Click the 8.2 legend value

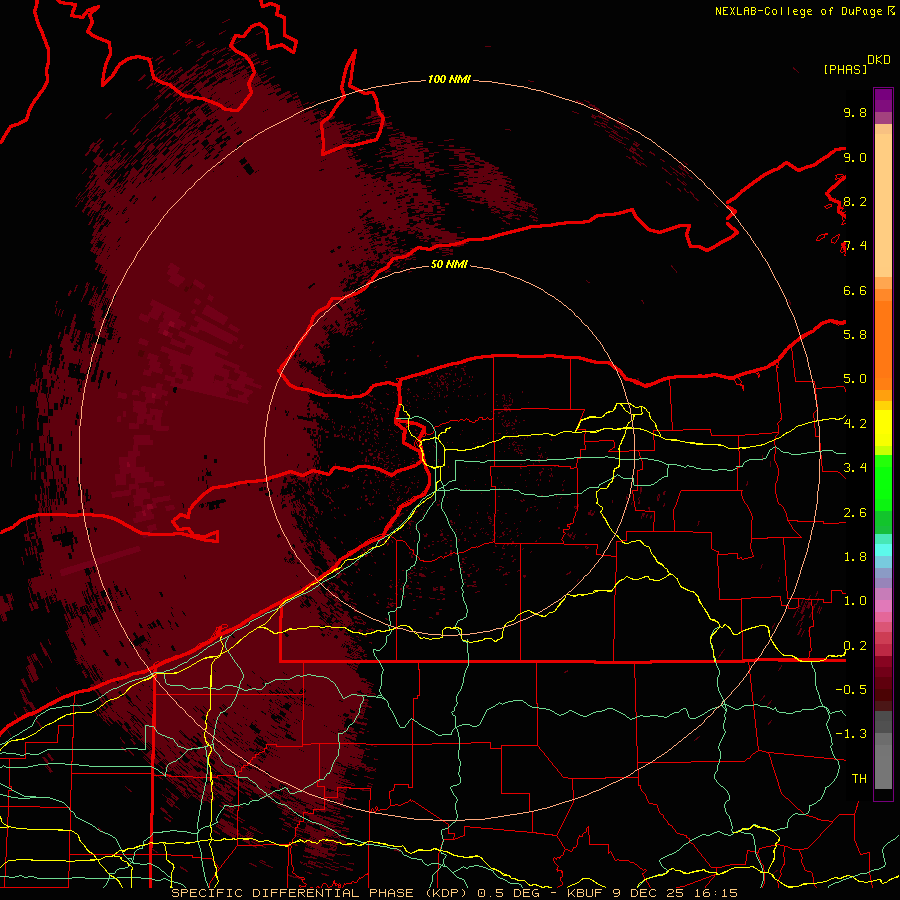coord(855,201)
